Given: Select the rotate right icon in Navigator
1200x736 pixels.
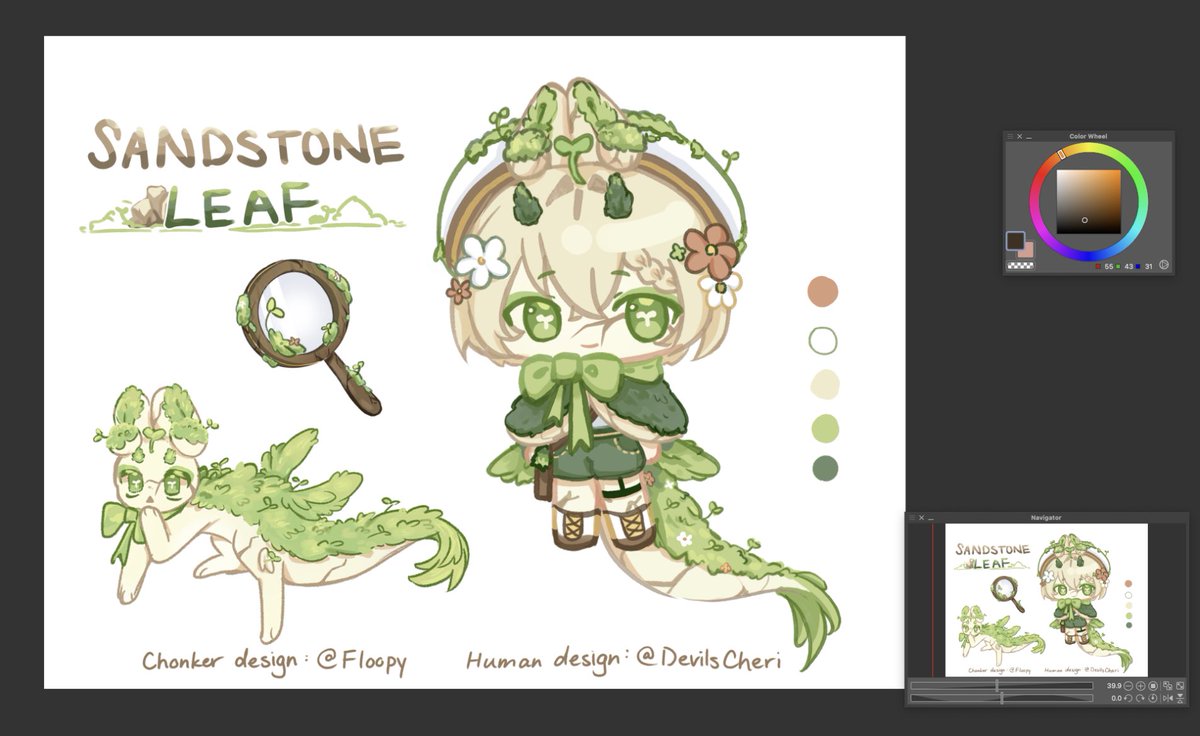Looking at the screenshot, I should (1140, 697).
